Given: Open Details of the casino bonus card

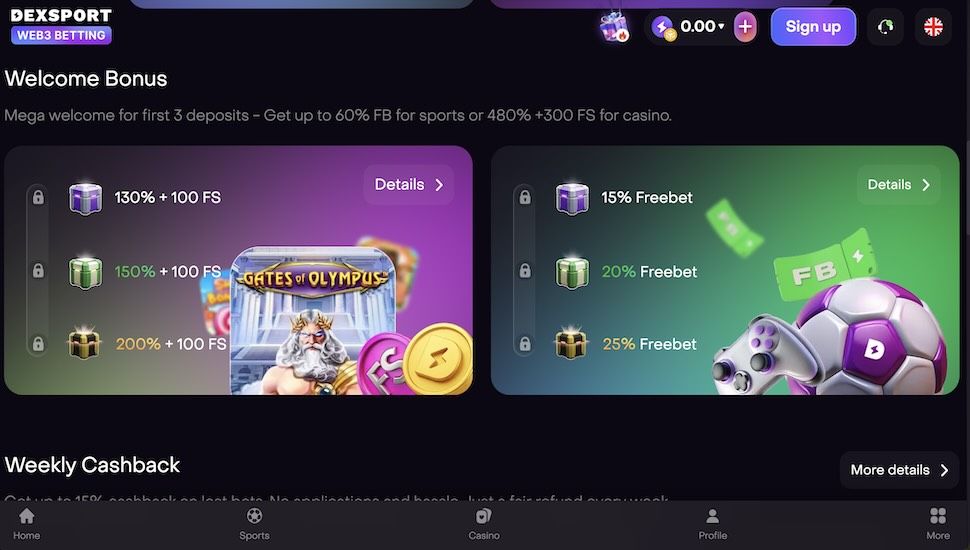Looking at the screenshot, I should tap(409, 184).
